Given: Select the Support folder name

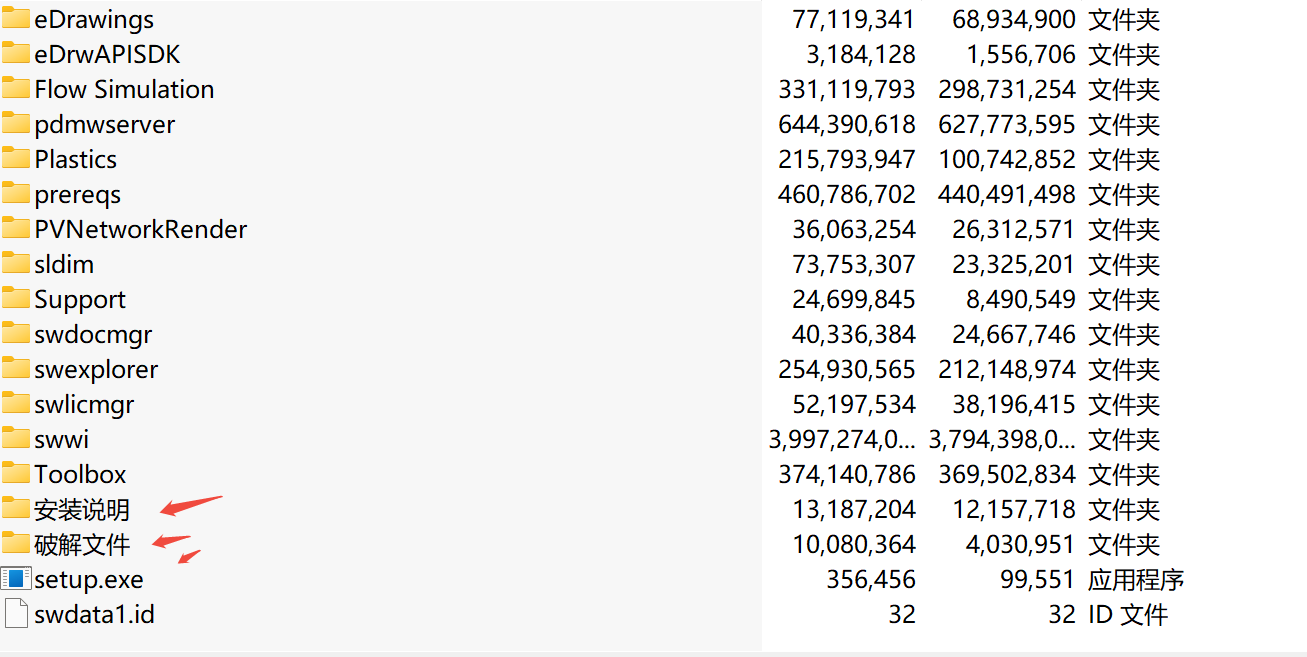Looking at the screenshot, I should tap(80, 299).
